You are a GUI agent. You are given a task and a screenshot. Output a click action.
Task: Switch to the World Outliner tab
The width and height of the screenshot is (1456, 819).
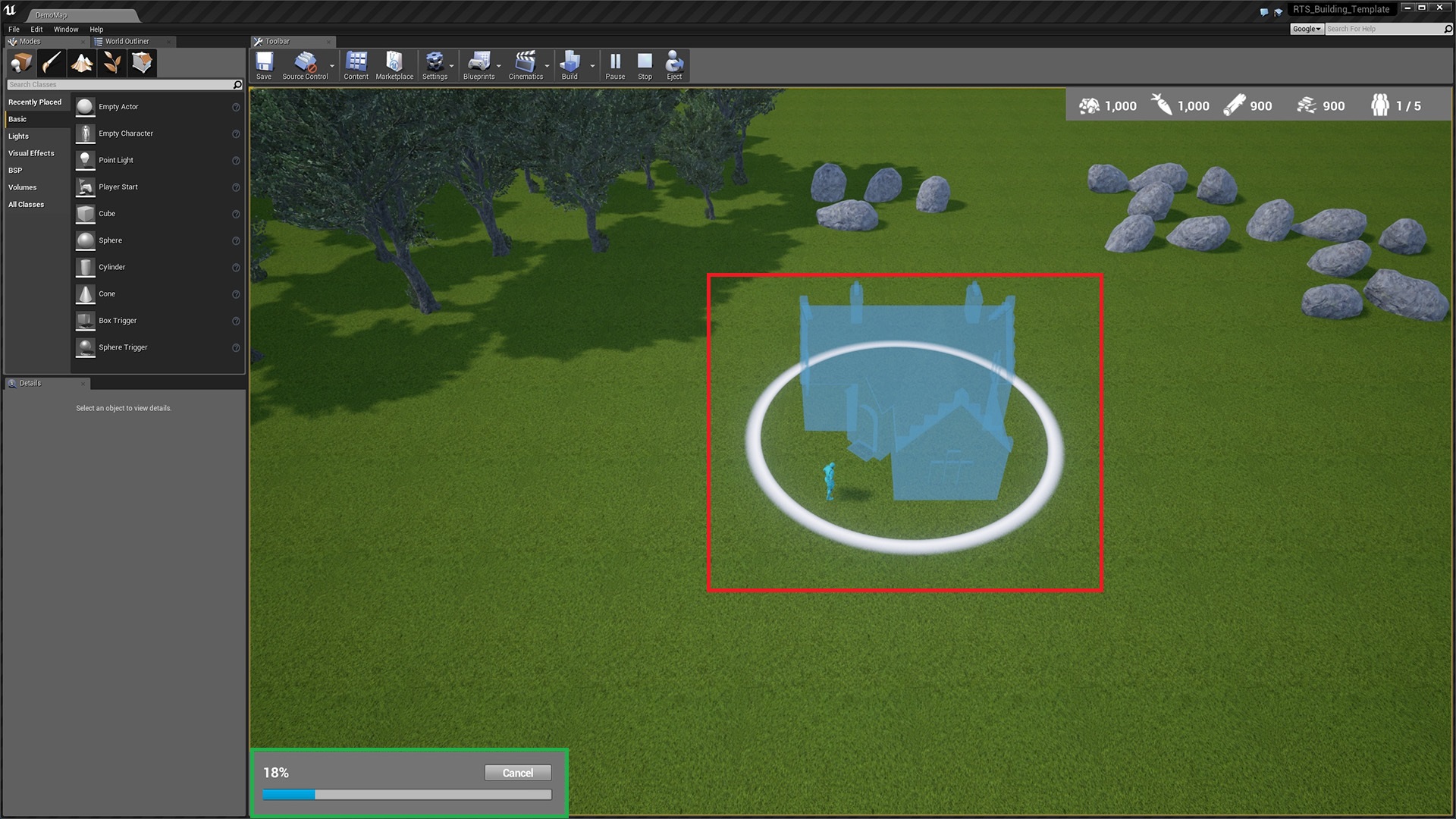[x=127, y=41]
